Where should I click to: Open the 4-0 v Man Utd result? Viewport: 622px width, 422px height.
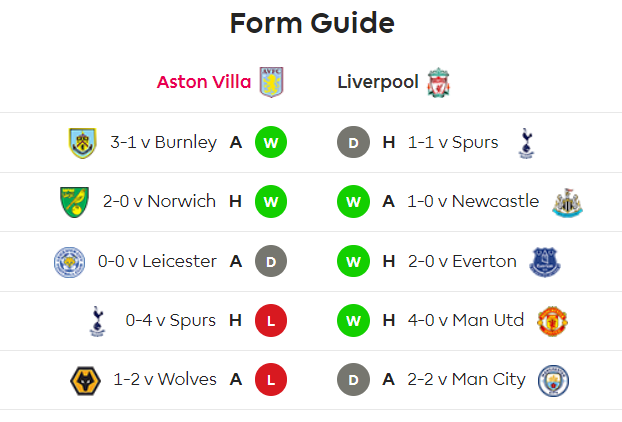pyautogui.click(x=466, y=320)
